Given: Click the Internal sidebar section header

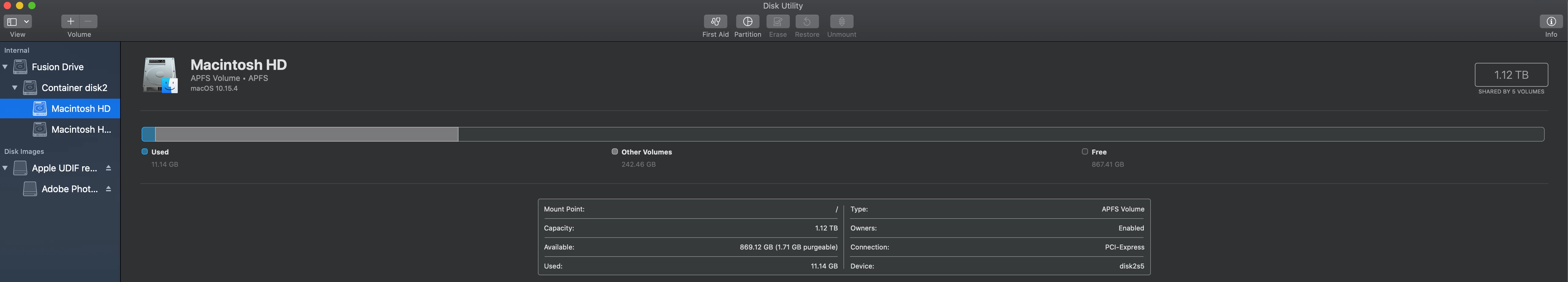Looking at the screenshot, I should tap(17, 51).
